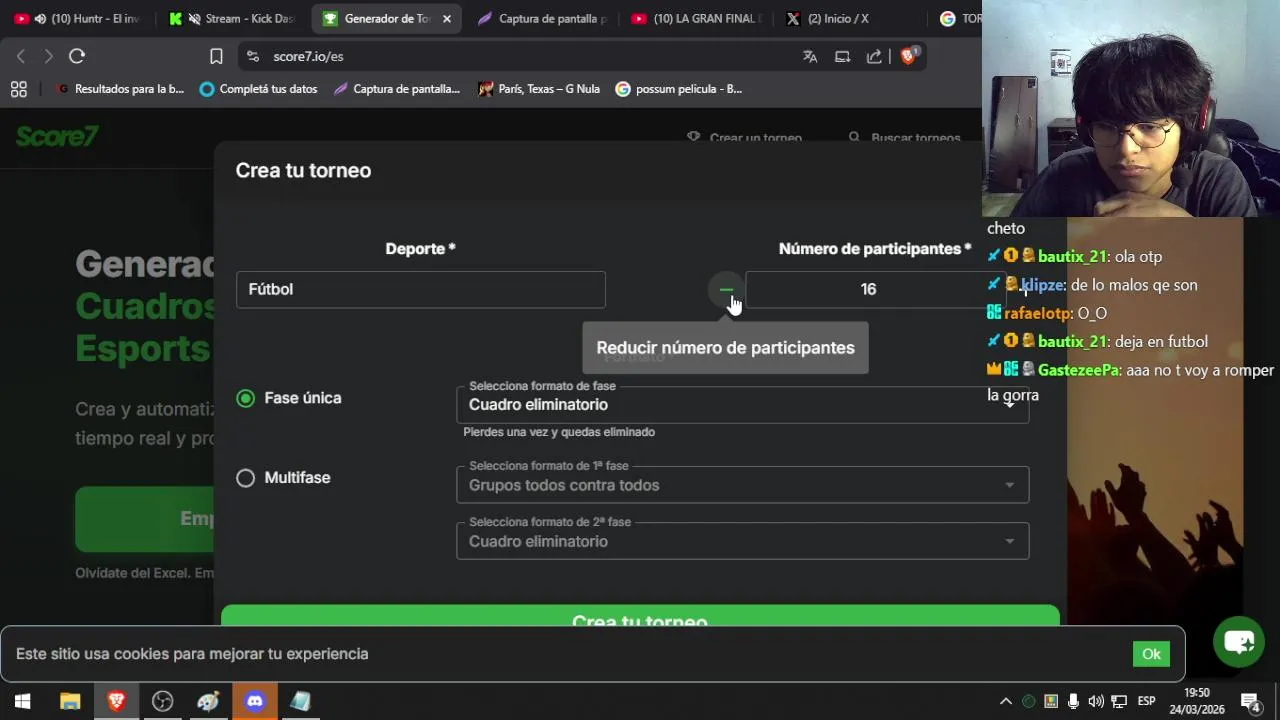1280x720 pixels.
Task: Click the klipze username in chat
Action: [1042, 285]
